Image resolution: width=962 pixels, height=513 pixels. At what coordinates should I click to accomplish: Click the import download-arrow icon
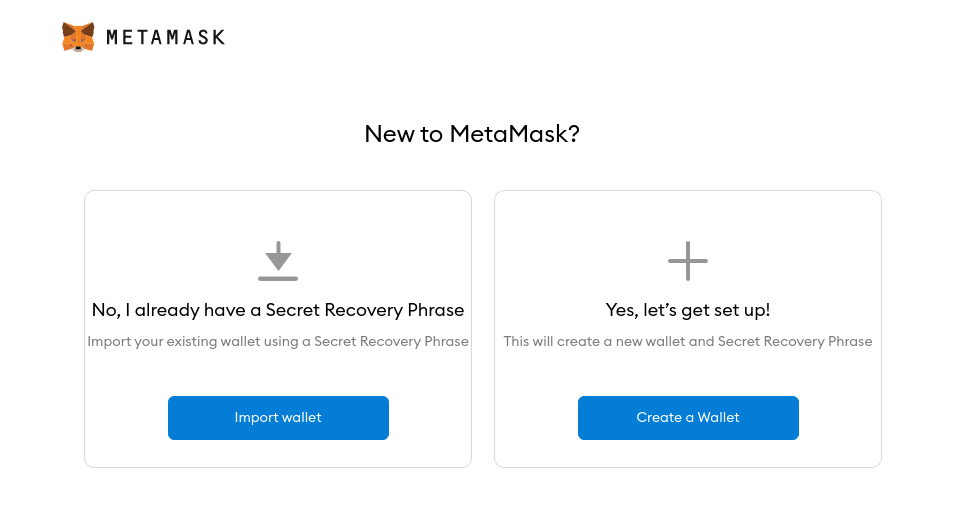point(278,261)
